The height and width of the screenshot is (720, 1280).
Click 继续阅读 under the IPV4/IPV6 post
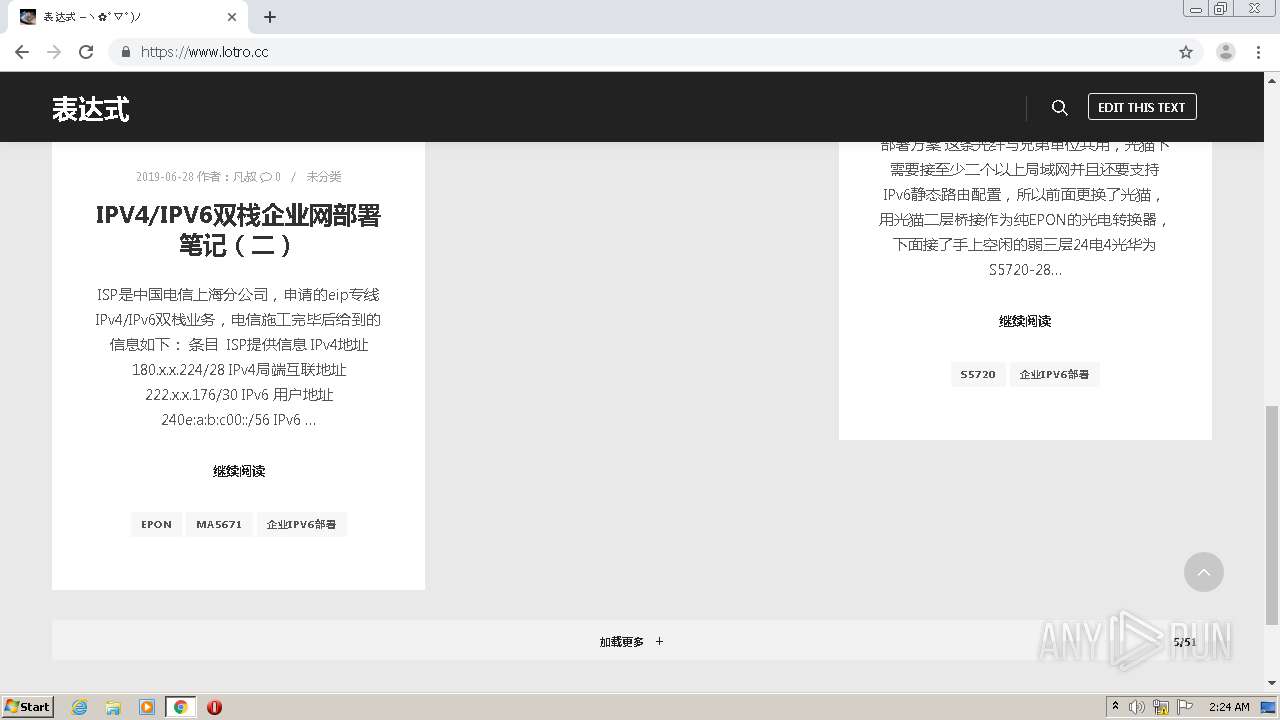coord(239,471)
